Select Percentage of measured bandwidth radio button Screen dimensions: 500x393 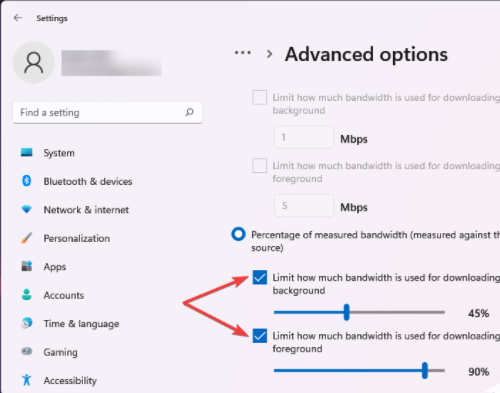coord(238,234)
